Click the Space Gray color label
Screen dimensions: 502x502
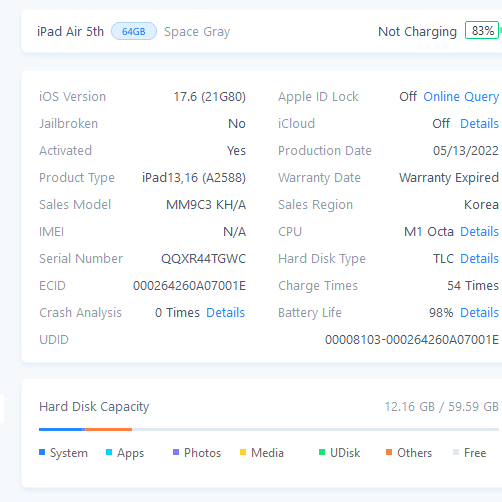click(x=197, y=32)
